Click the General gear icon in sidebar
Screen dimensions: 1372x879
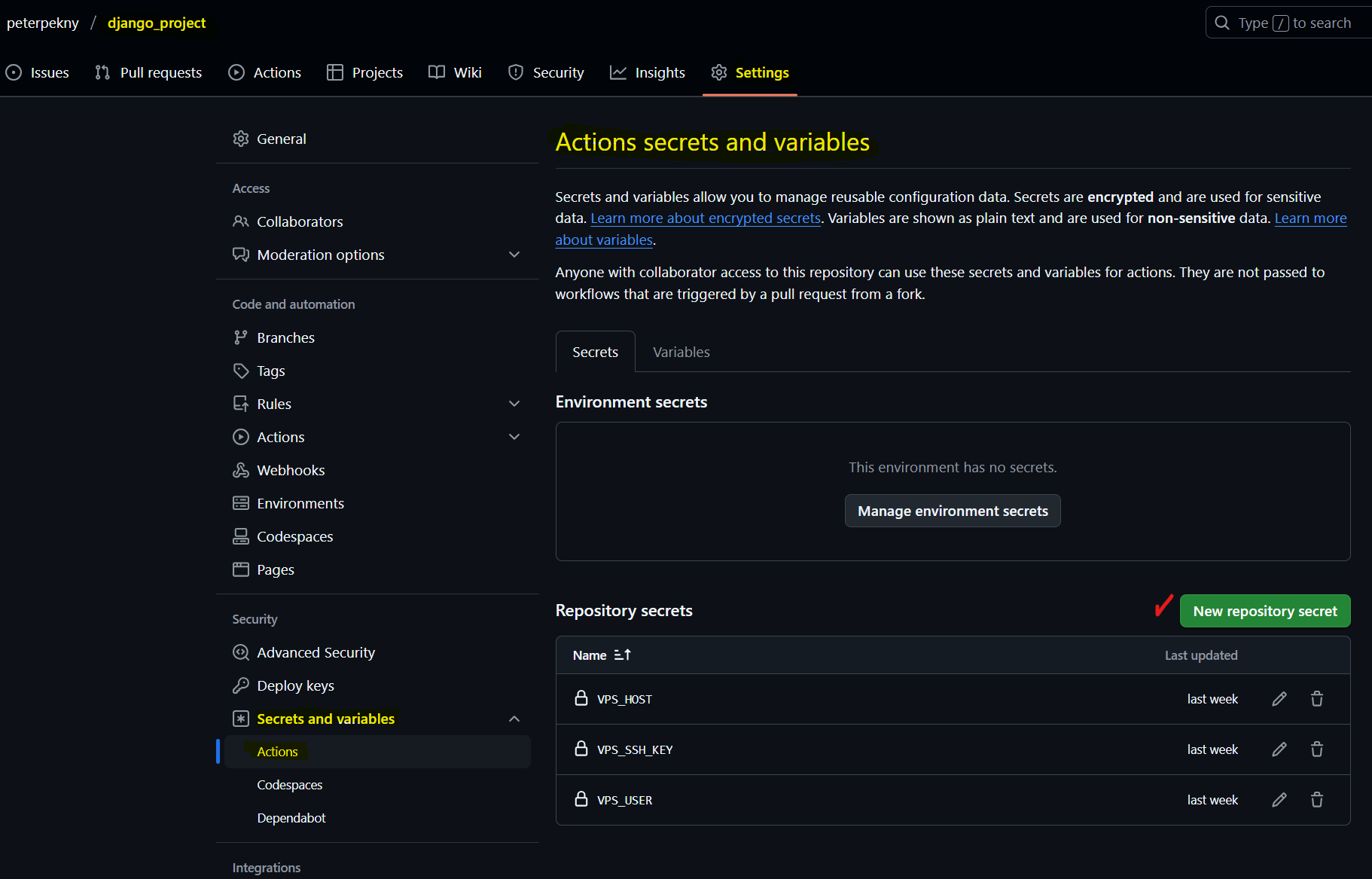click(241, 139)
